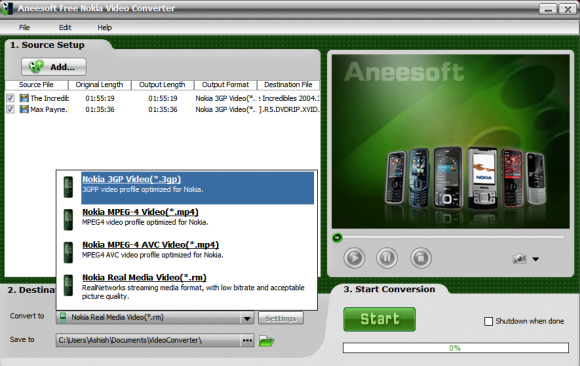Click Max Payne output format cell
This screenshot has height=366, width=580.
226,110
